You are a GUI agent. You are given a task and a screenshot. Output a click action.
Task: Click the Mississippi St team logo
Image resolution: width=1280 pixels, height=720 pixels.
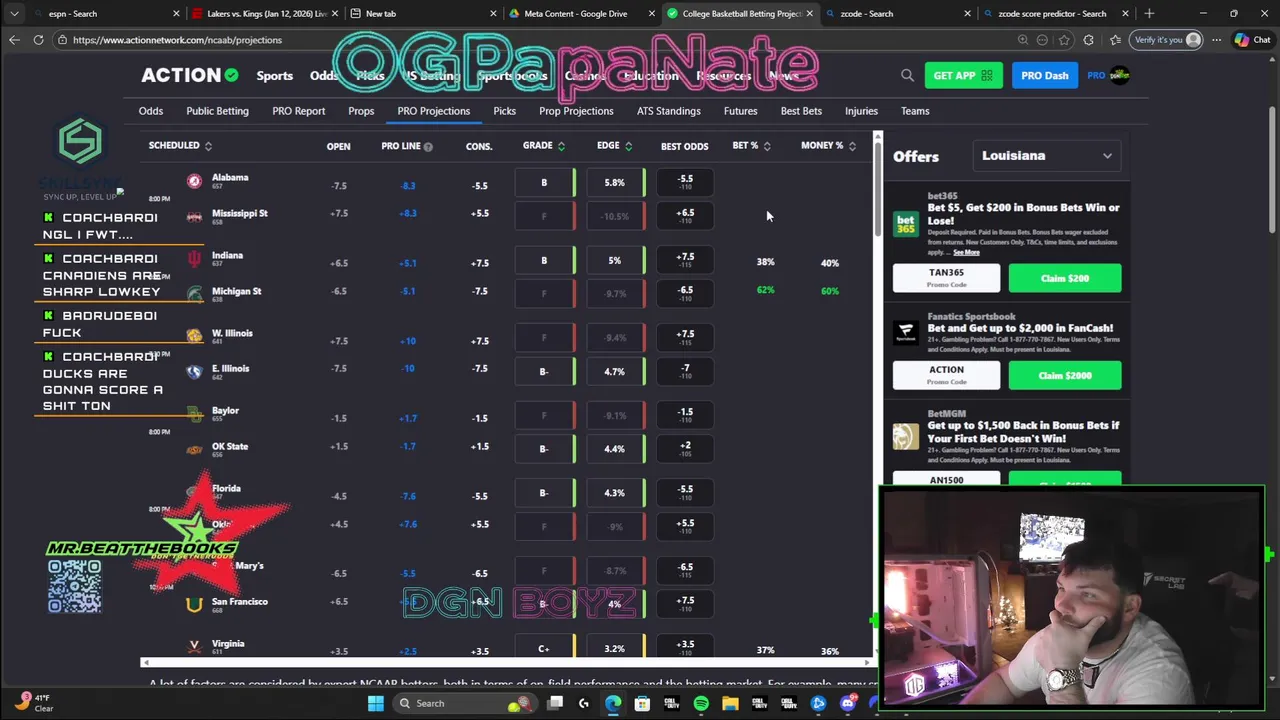[194, 216]
